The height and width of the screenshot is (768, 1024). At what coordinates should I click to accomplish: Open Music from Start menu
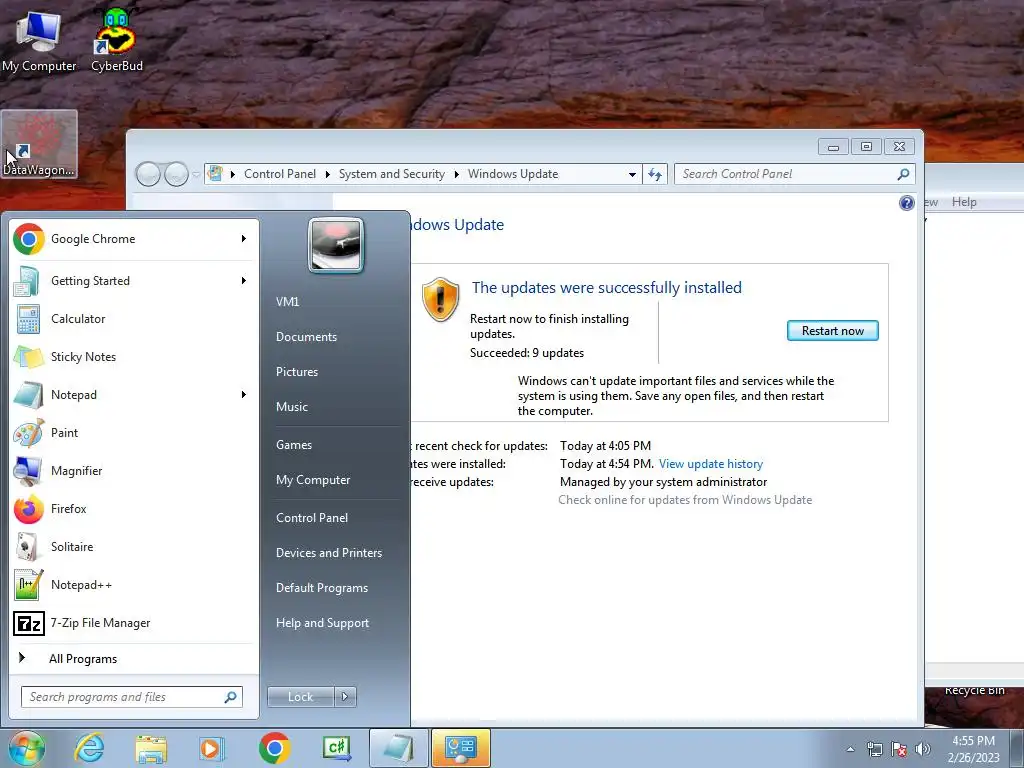(292, 407)
